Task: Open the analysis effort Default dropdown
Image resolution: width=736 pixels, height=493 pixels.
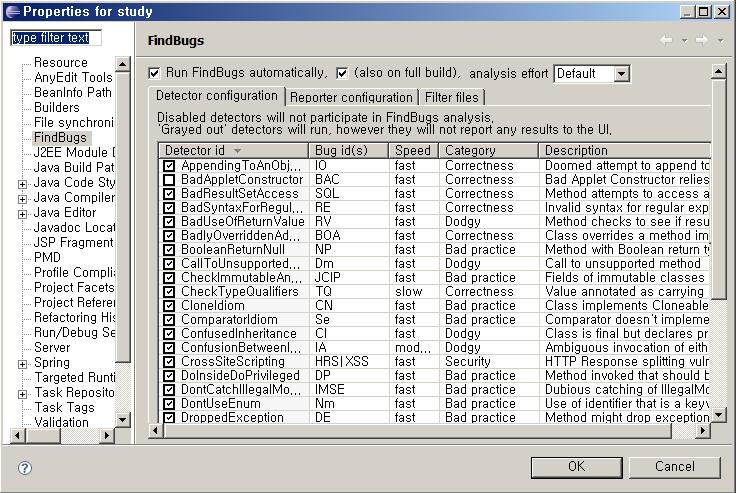Action: (x=621, y=74)
